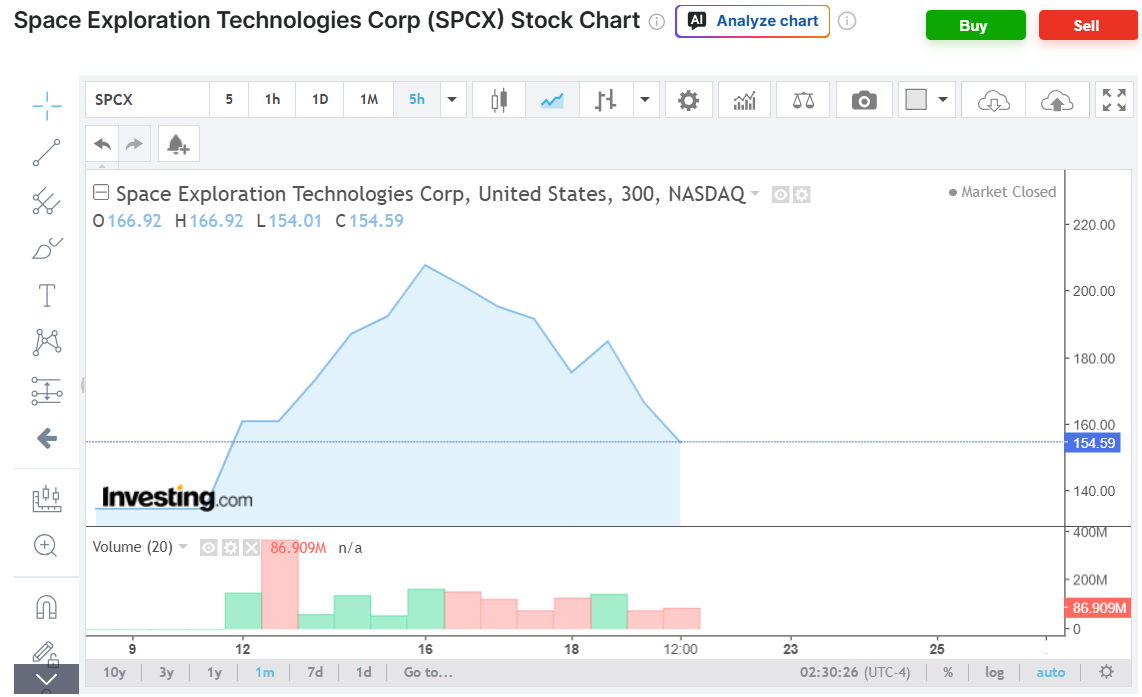Hide the Volume indicator eye icon

(208, 548)
